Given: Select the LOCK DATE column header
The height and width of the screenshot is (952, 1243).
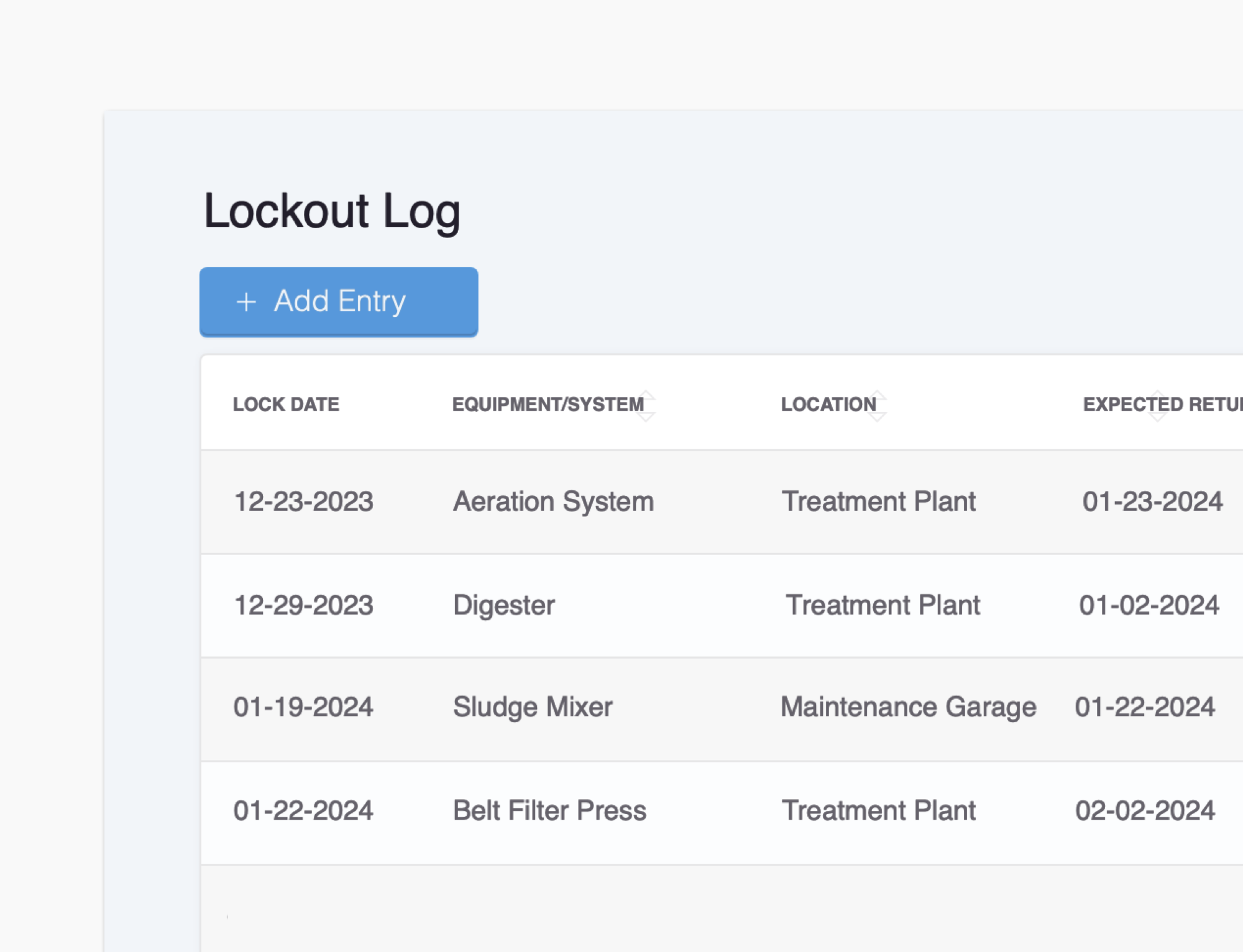Looking at the screenshot, I should [x=286, y=404].
